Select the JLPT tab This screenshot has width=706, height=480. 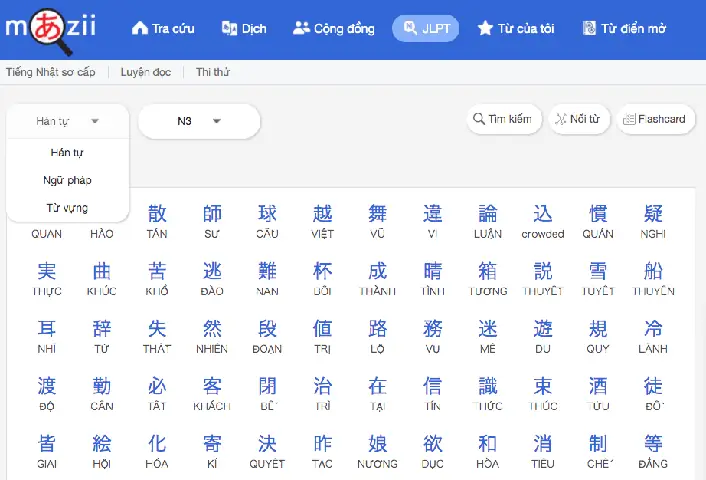coord(425,28)
